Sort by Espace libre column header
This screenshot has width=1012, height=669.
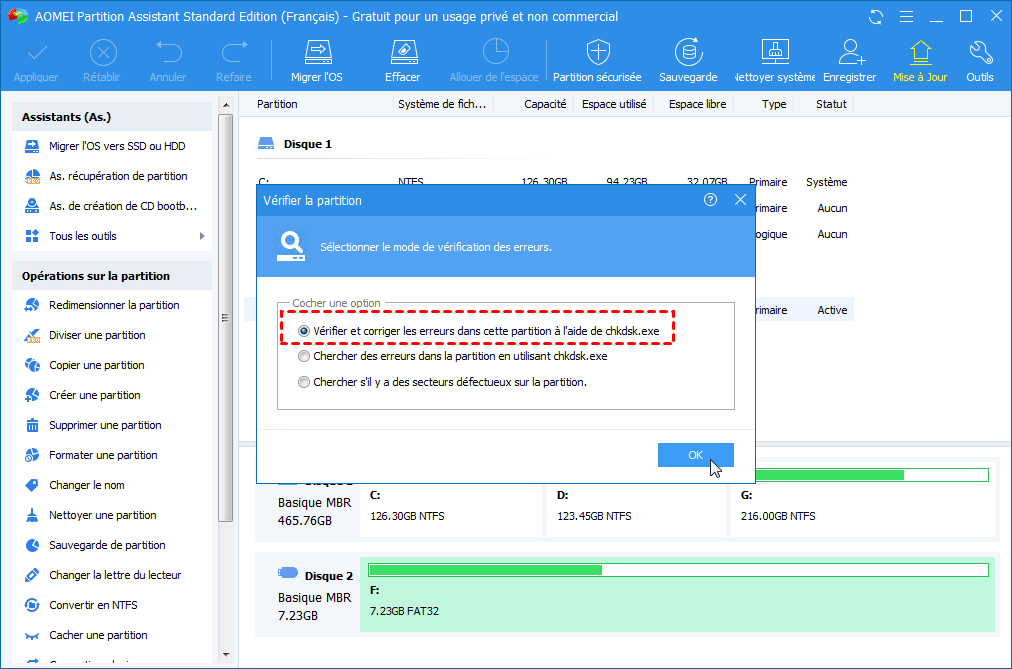click(x=697, y=104)
